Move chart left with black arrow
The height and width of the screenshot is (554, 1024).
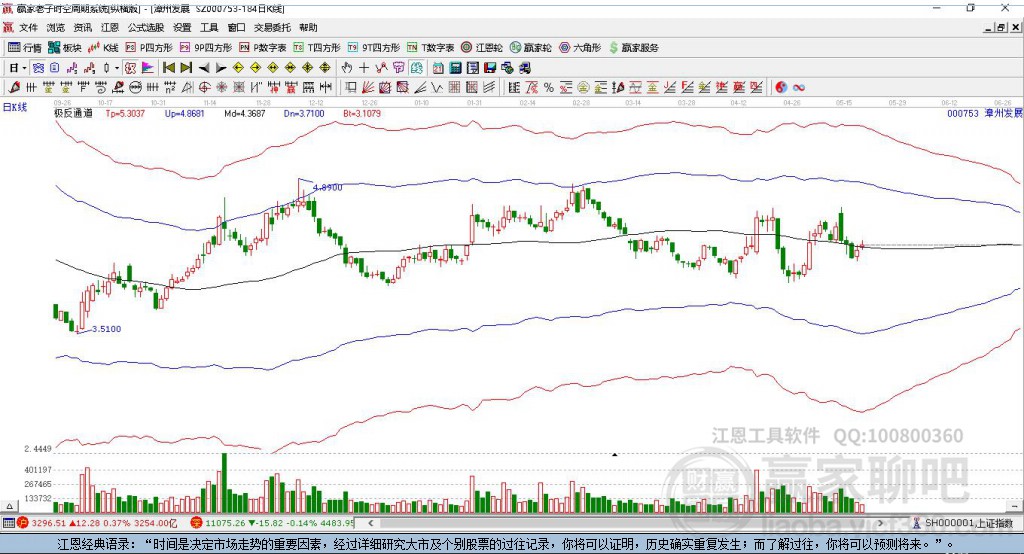[x=204, y=68]
